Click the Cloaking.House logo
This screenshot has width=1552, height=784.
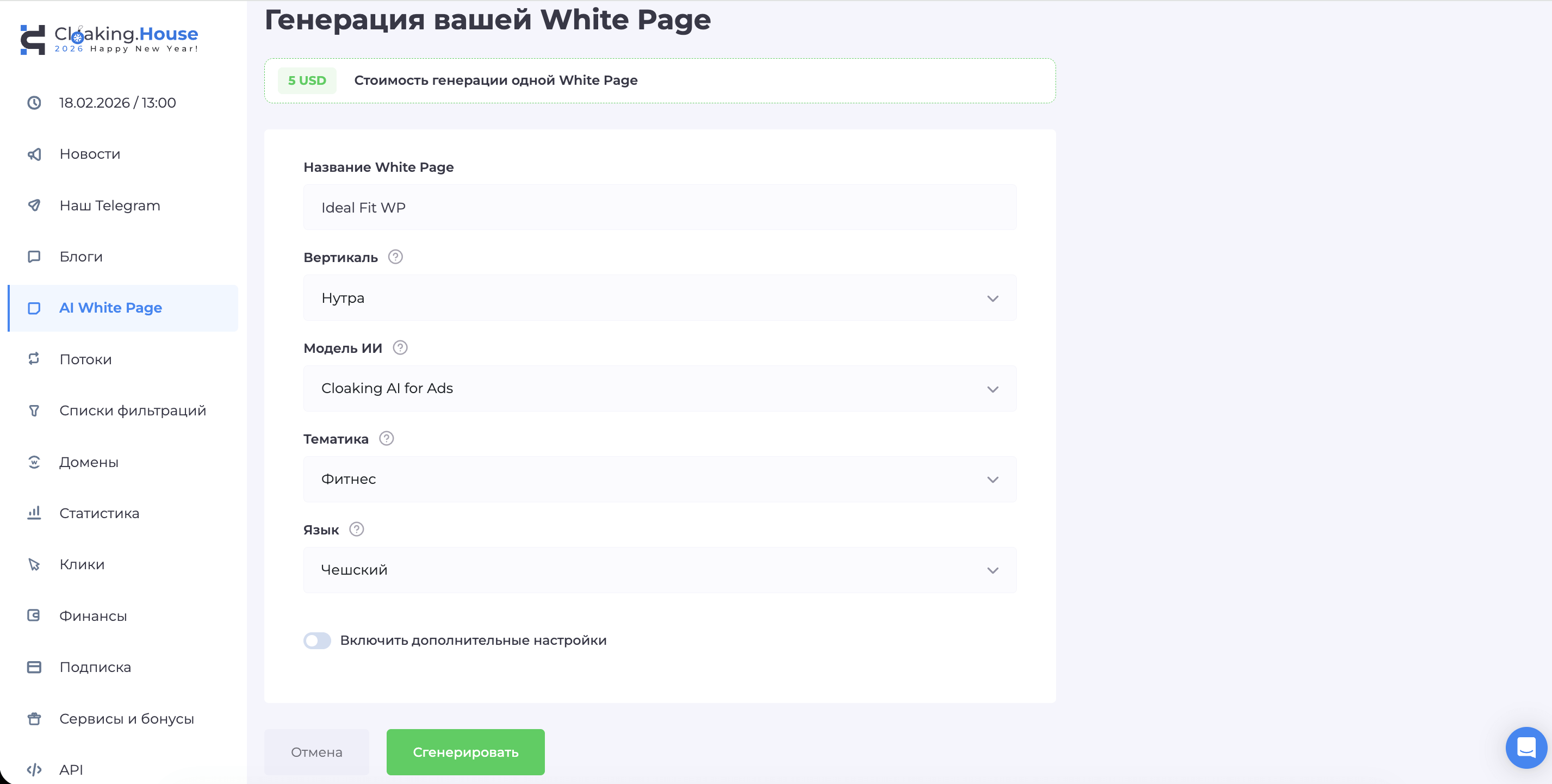(108, 39)
